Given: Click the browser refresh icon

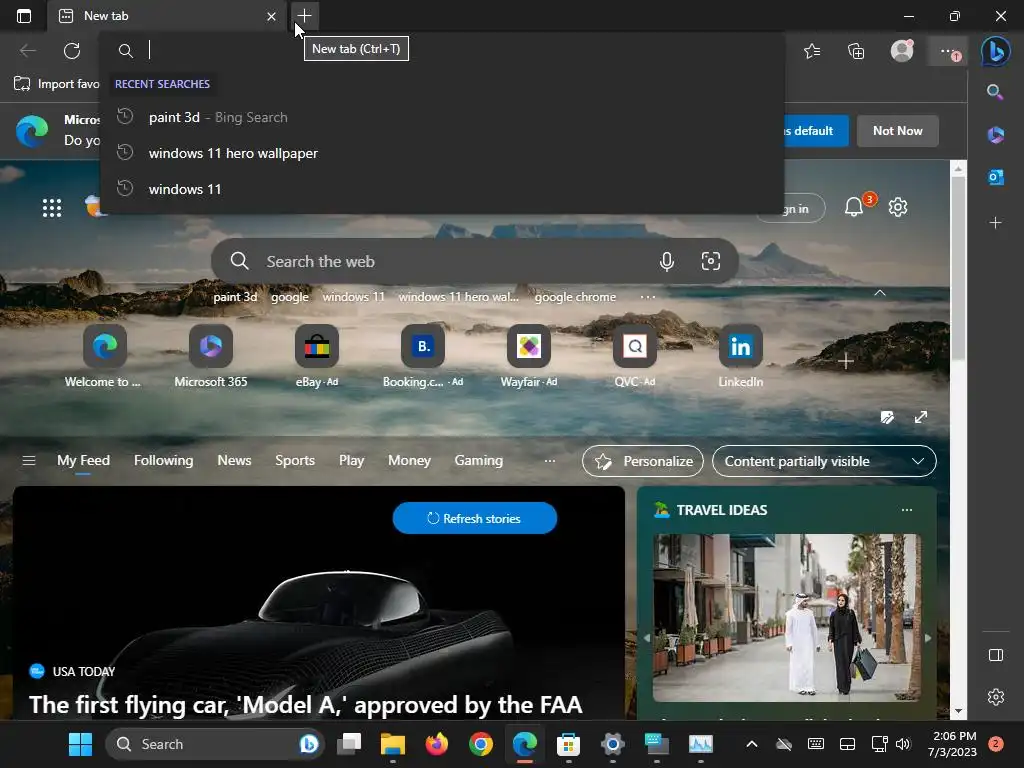Looking at the screenshot, I should (x=72, y=50).
